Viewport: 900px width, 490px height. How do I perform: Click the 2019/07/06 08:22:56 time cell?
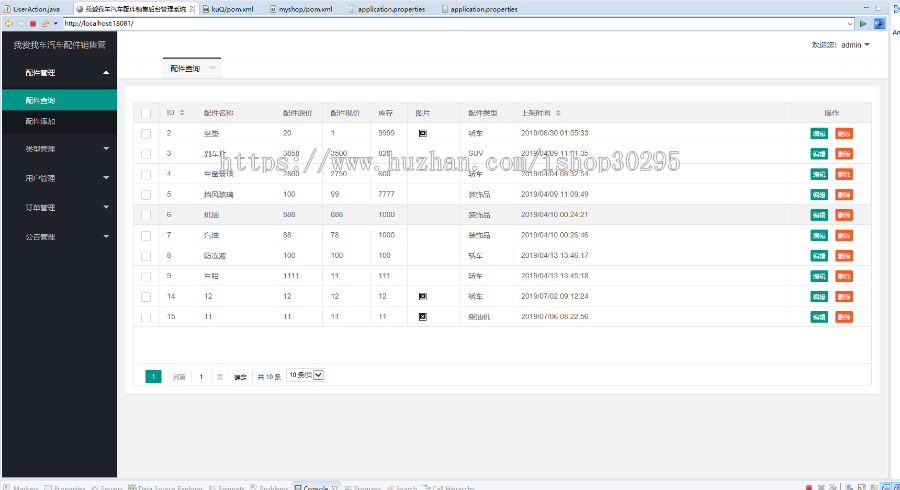point(554,317)
